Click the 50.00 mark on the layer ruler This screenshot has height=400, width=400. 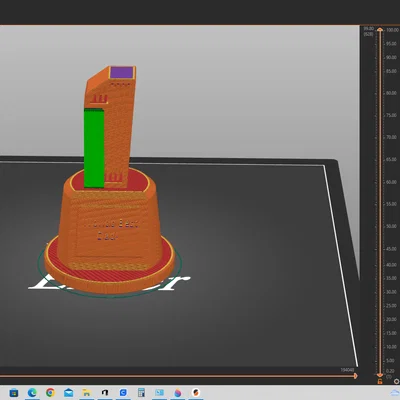[391, 226]
